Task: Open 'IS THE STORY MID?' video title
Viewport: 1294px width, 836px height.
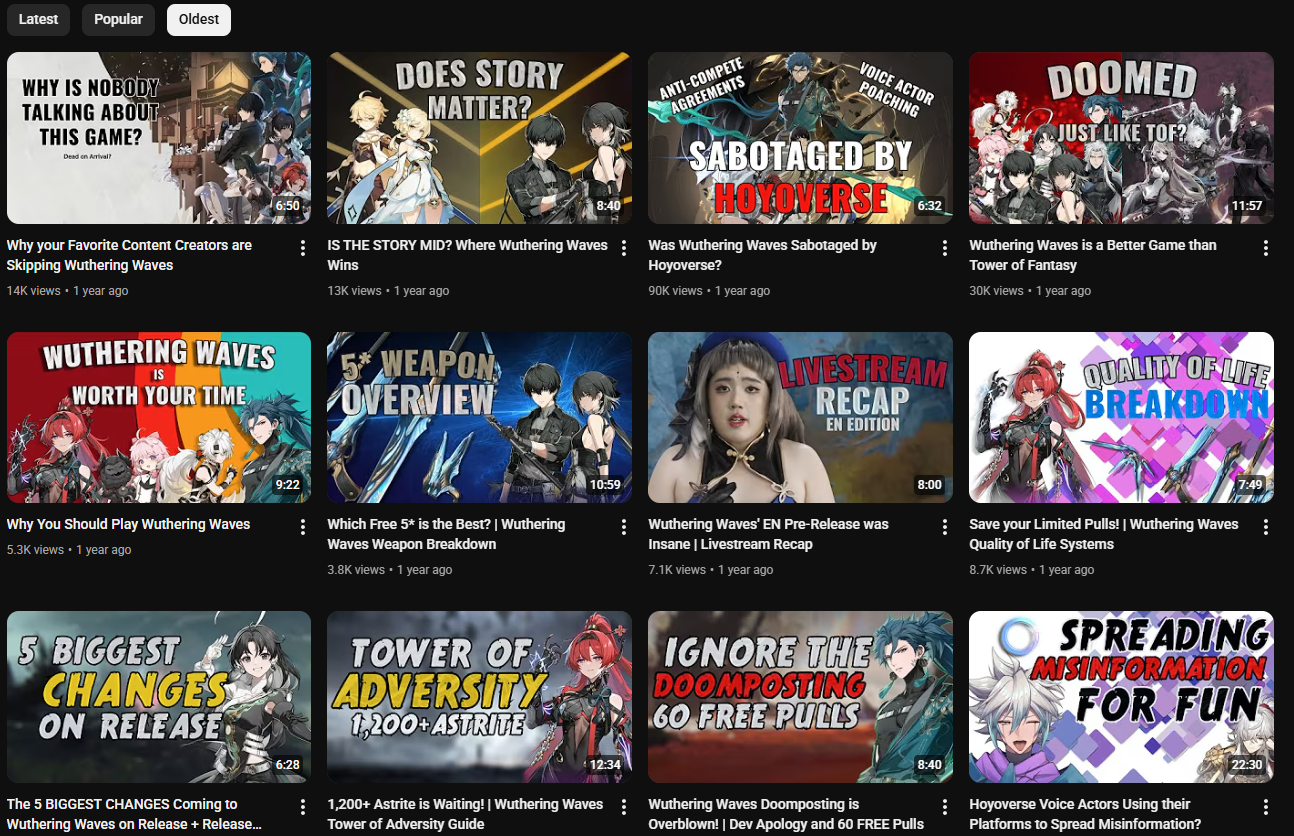Action: (x=467, y=255)
